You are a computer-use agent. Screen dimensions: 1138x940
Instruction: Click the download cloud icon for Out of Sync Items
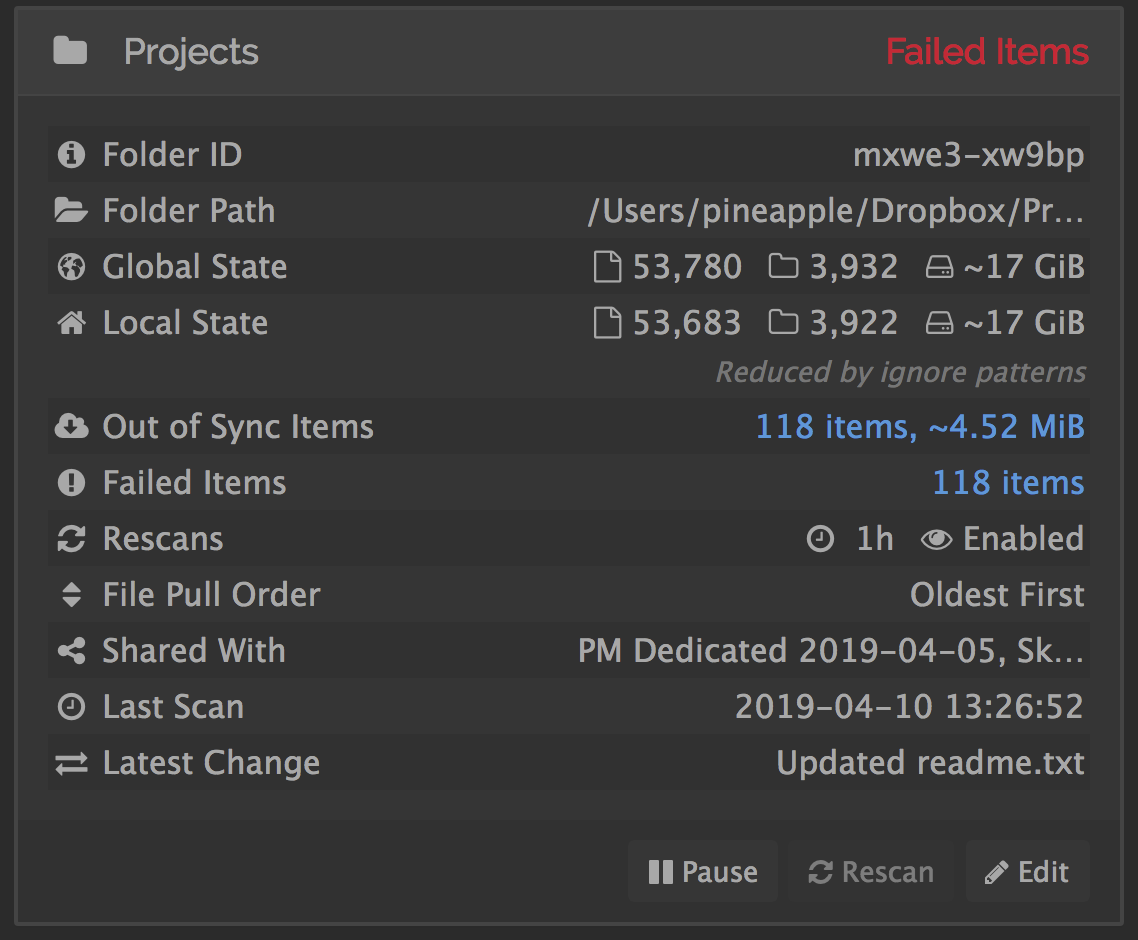click(69, 426)
